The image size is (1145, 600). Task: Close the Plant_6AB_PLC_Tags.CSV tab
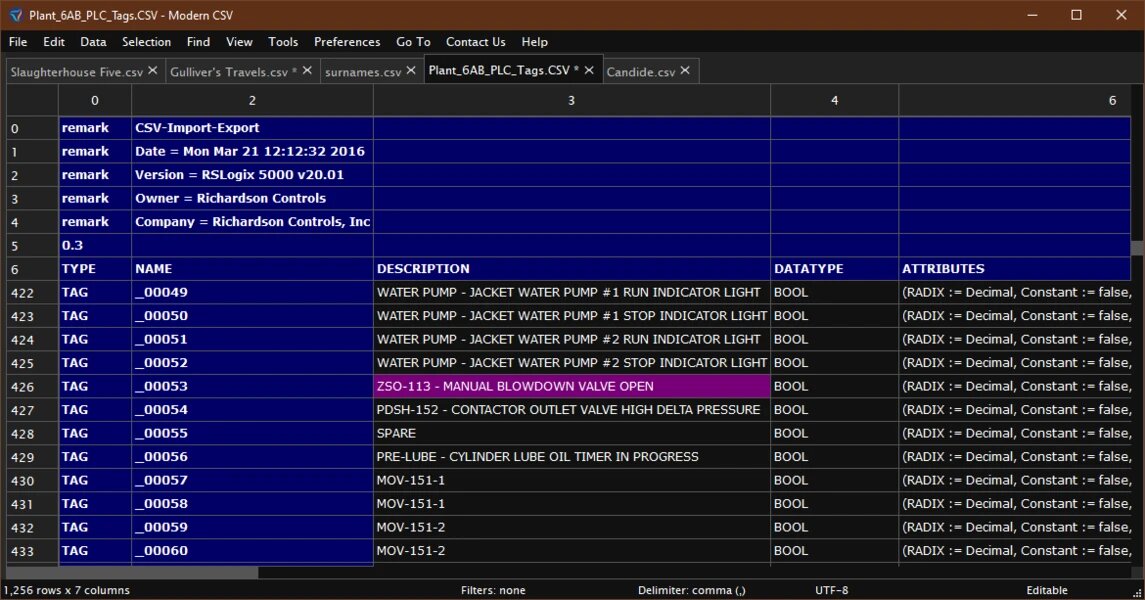[589, 70]
